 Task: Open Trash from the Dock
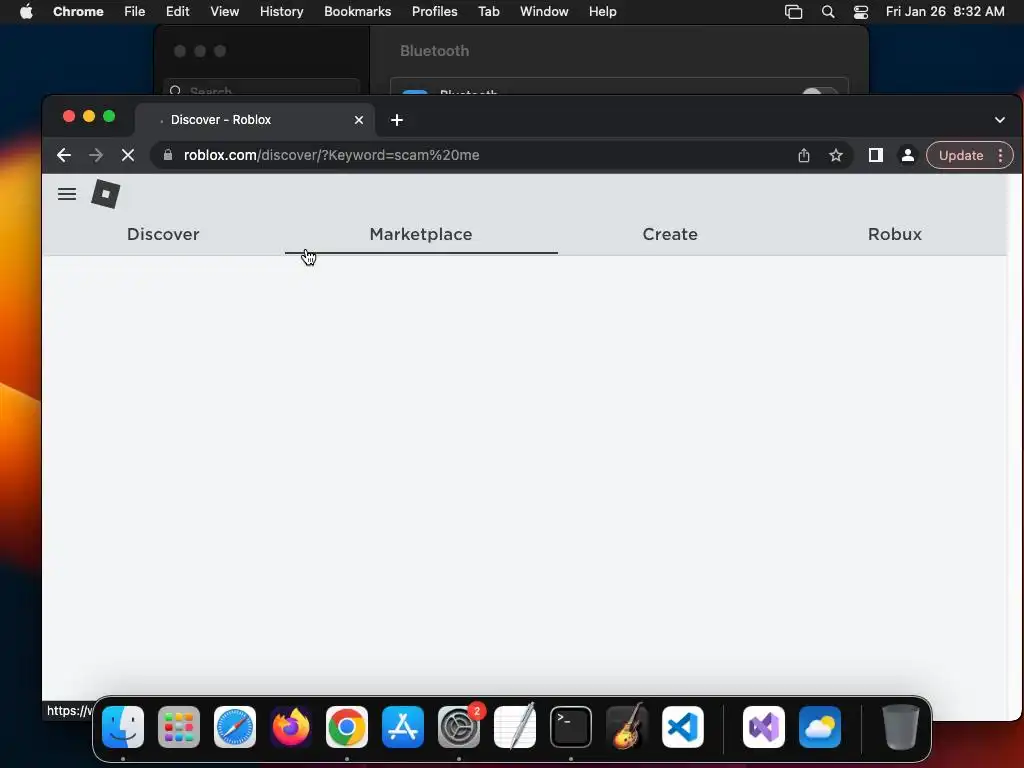900,727
